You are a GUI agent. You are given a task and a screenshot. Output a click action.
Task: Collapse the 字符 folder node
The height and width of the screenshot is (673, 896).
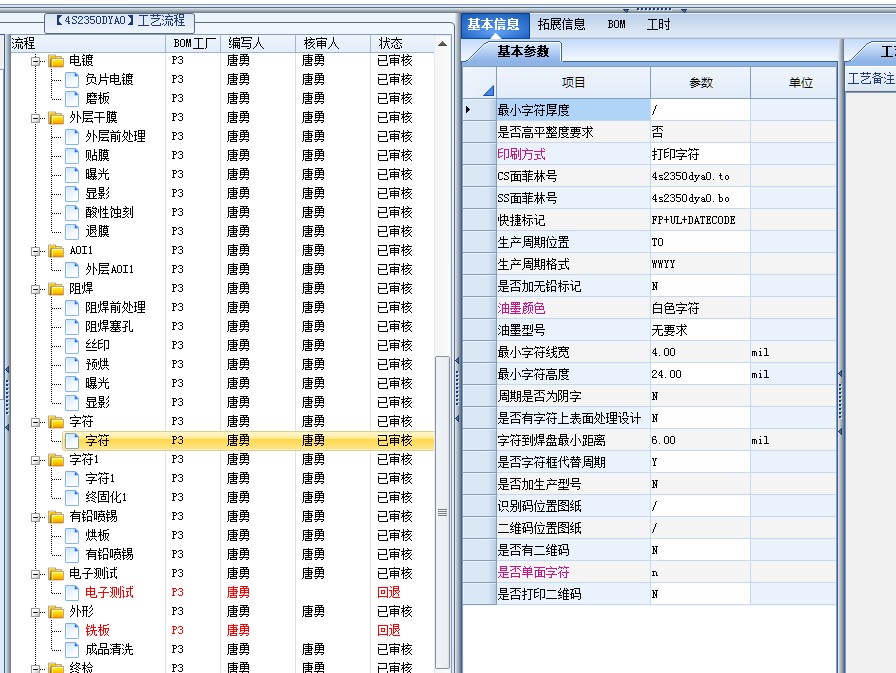[x=35, y=422]
